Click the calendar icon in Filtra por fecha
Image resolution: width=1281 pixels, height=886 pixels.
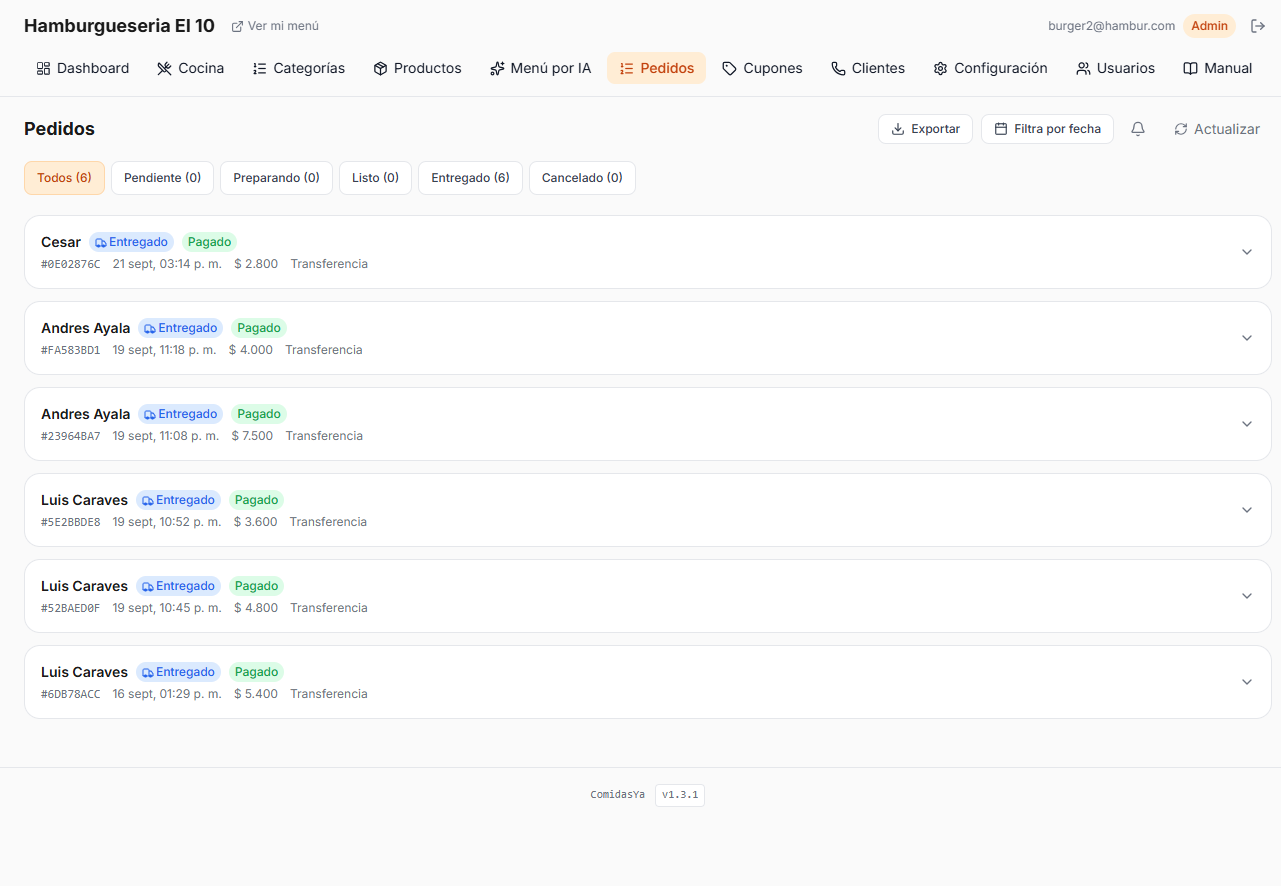point(1001,129)
